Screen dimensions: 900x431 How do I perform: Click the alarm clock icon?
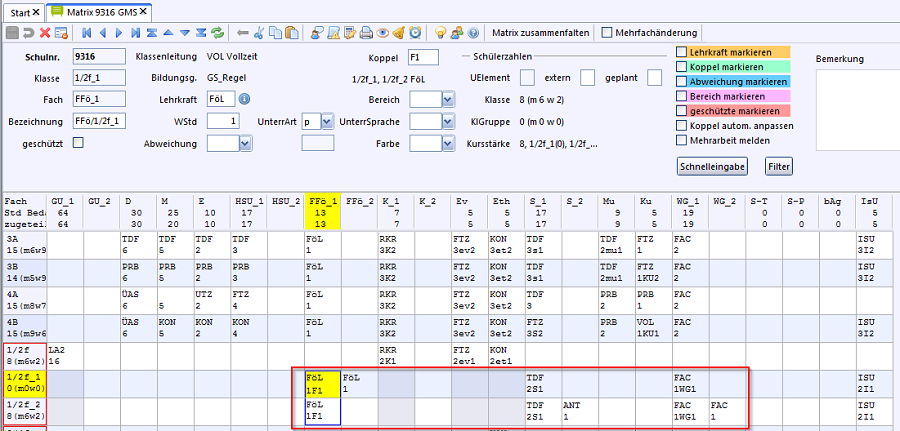point(415,33)
